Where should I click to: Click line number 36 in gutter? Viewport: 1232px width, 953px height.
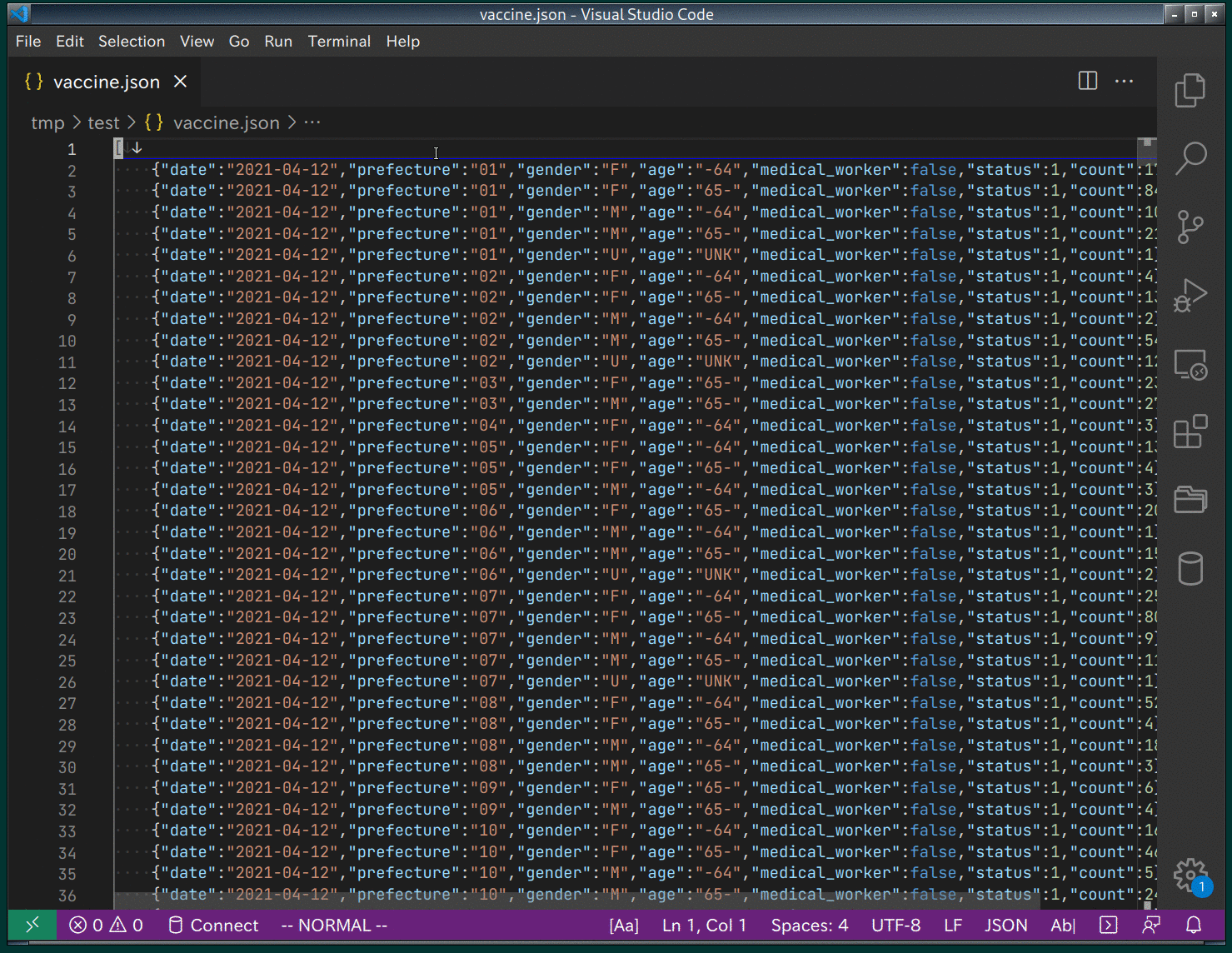tap(67, 896)
